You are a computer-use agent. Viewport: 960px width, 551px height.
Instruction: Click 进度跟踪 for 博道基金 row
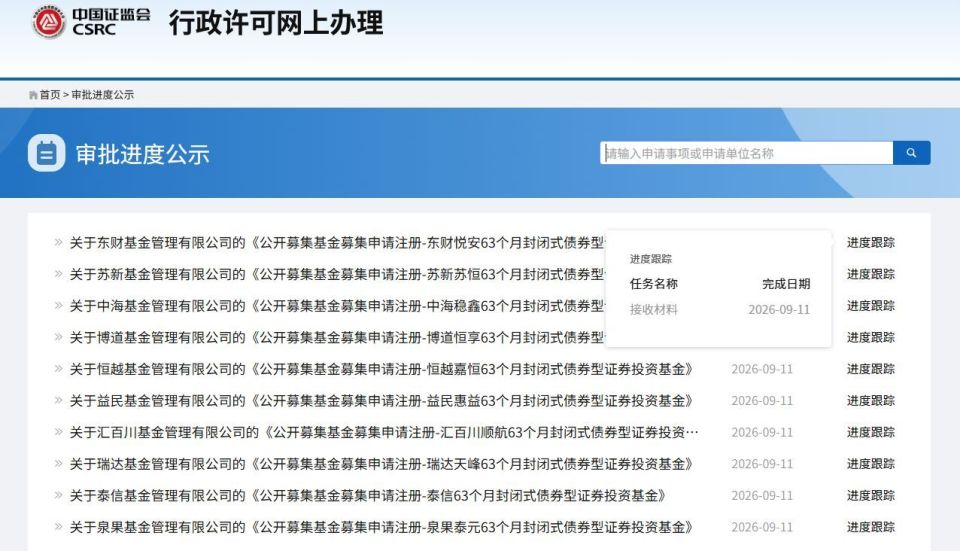point(871,337)
